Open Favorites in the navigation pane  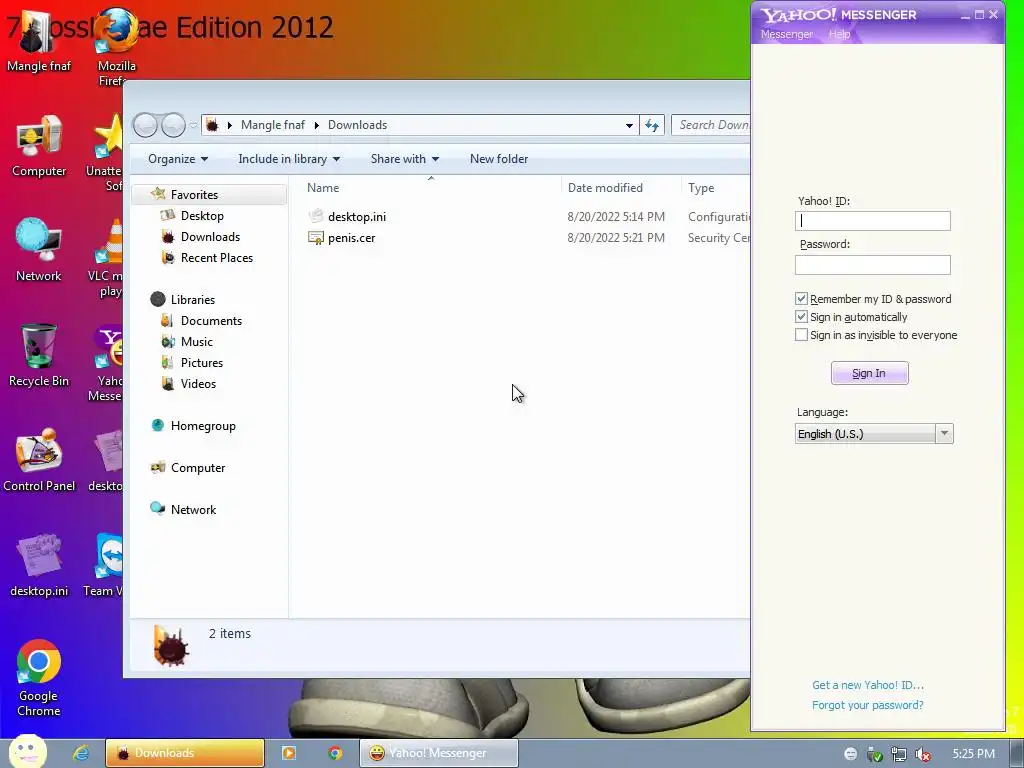[194, 195]
